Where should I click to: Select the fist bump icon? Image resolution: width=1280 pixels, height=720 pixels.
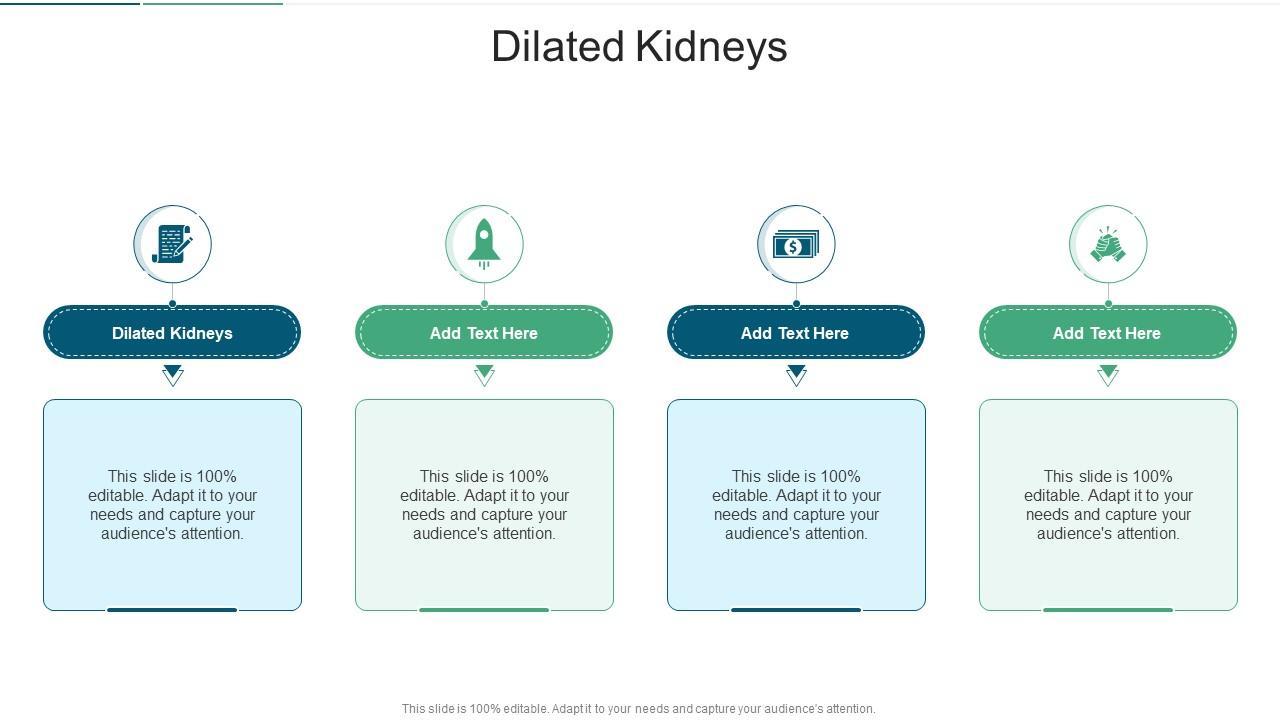point(1108,244)
